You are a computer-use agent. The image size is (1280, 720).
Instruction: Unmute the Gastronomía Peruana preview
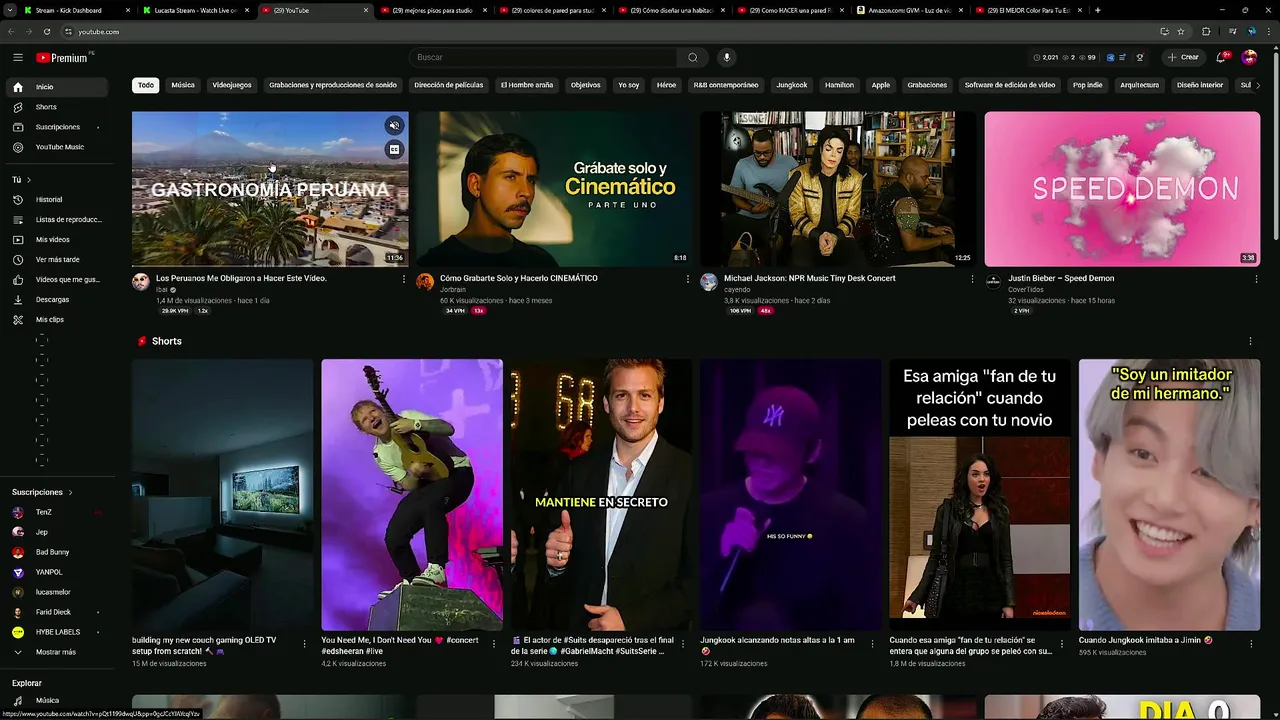(x=394, y=126)
